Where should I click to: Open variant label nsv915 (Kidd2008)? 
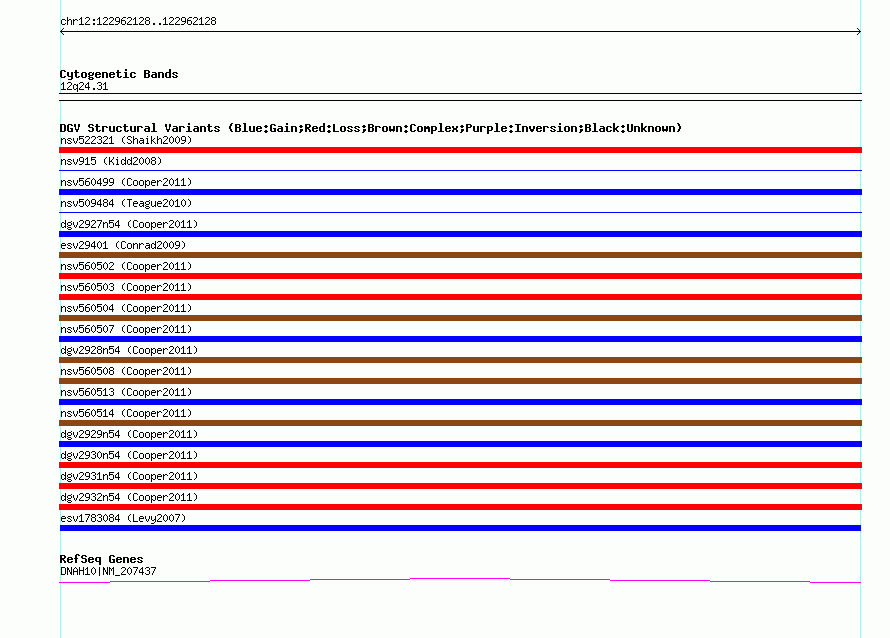coord(111,161)
